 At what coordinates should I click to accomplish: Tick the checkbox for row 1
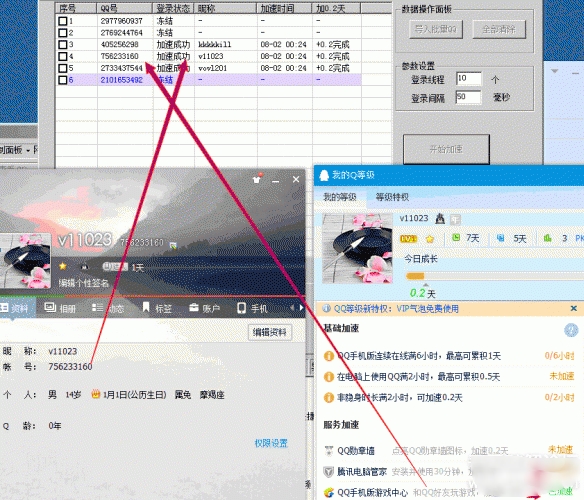pos(63,21)
